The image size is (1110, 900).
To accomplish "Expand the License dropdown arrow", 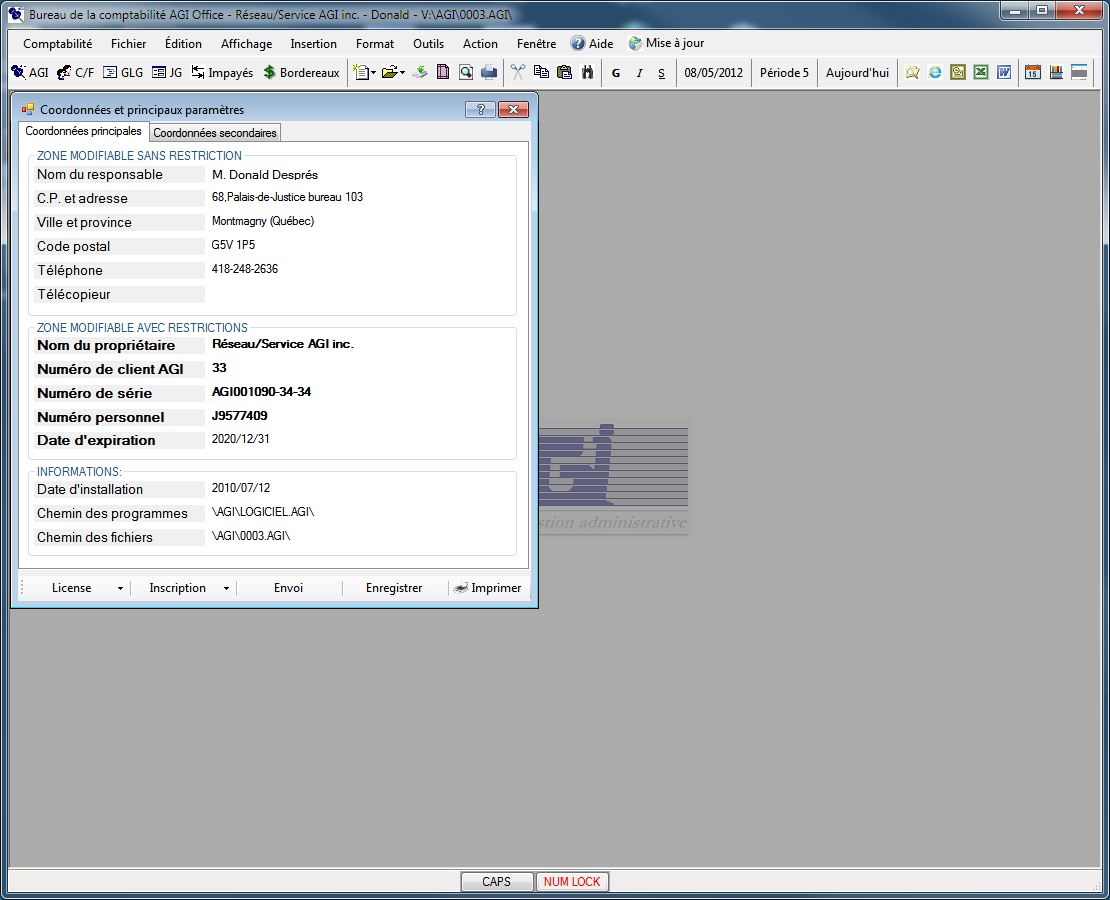I will pos(120,588).
